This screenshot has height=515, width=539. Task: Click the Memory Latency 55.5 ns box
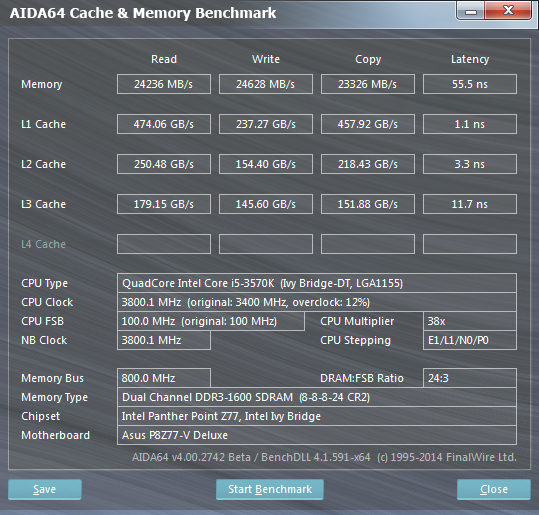pos(470,84)
